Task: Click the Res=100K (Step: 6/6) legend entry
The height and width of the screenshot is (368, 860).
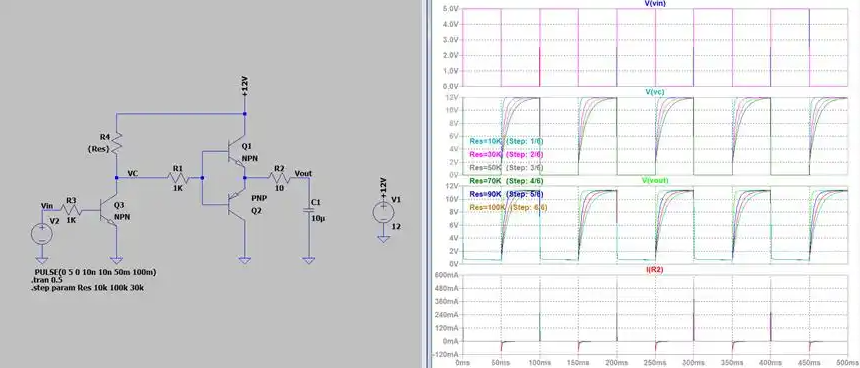Action: coord(508,207)
